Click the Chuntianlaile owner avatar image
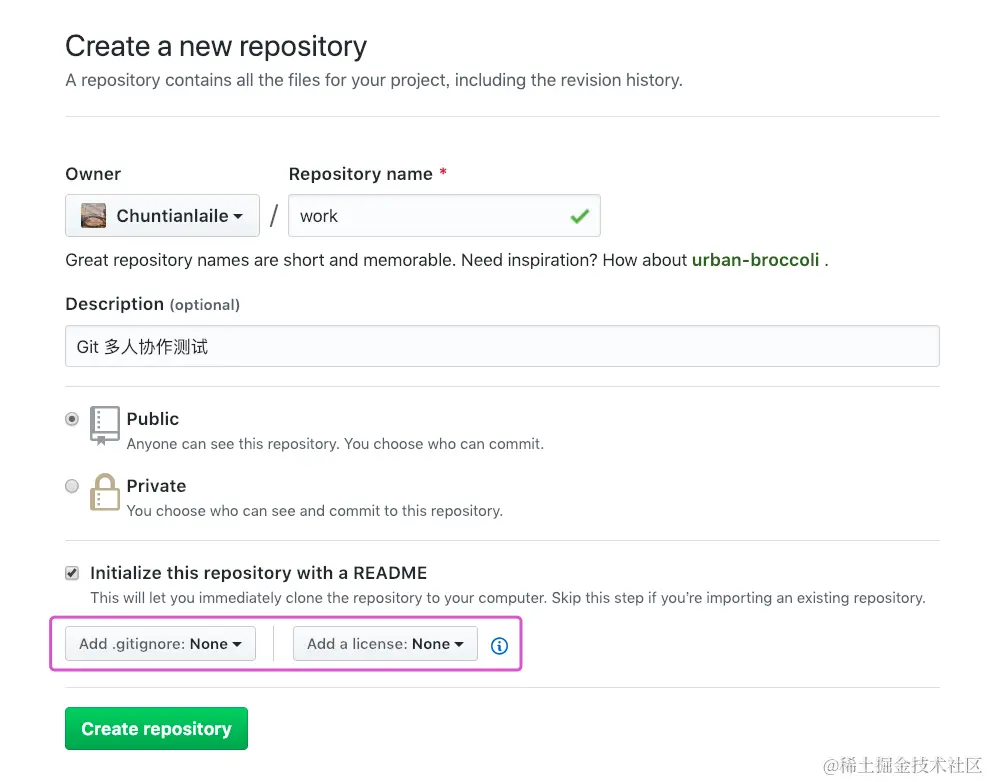This screenshot has height=782, width=989. point(93,216)
